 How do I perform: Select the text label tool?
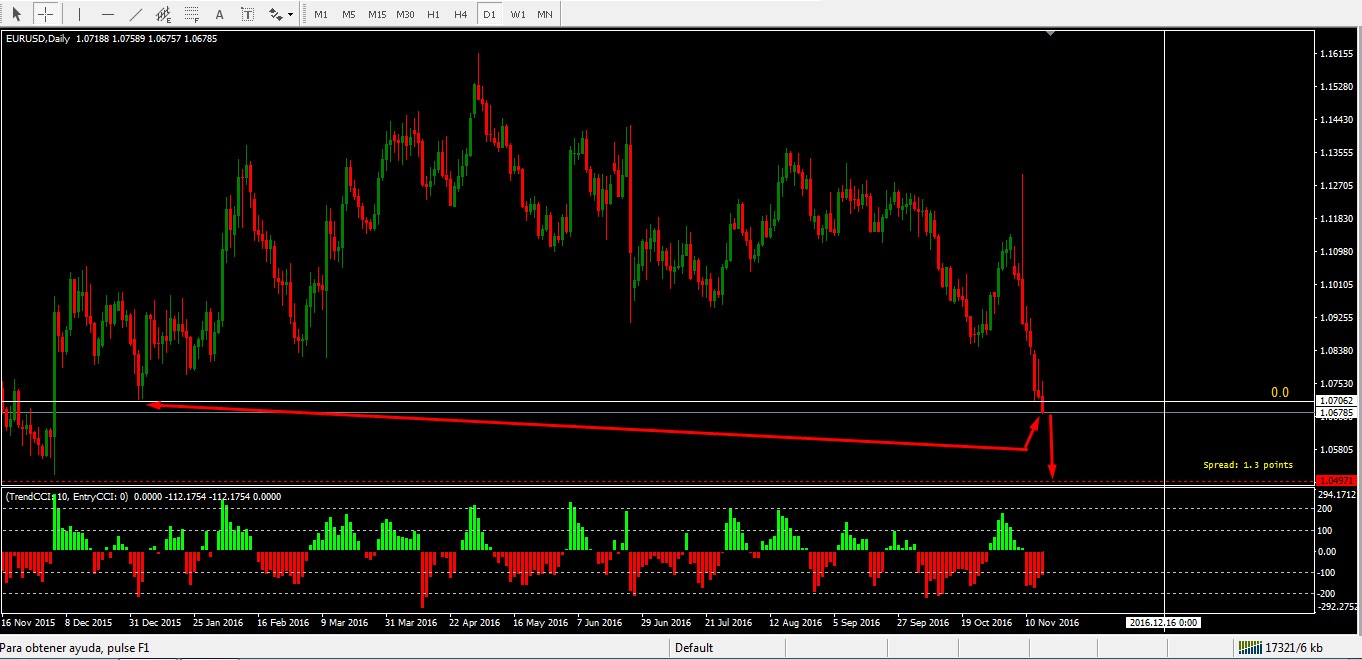point(247,13)
